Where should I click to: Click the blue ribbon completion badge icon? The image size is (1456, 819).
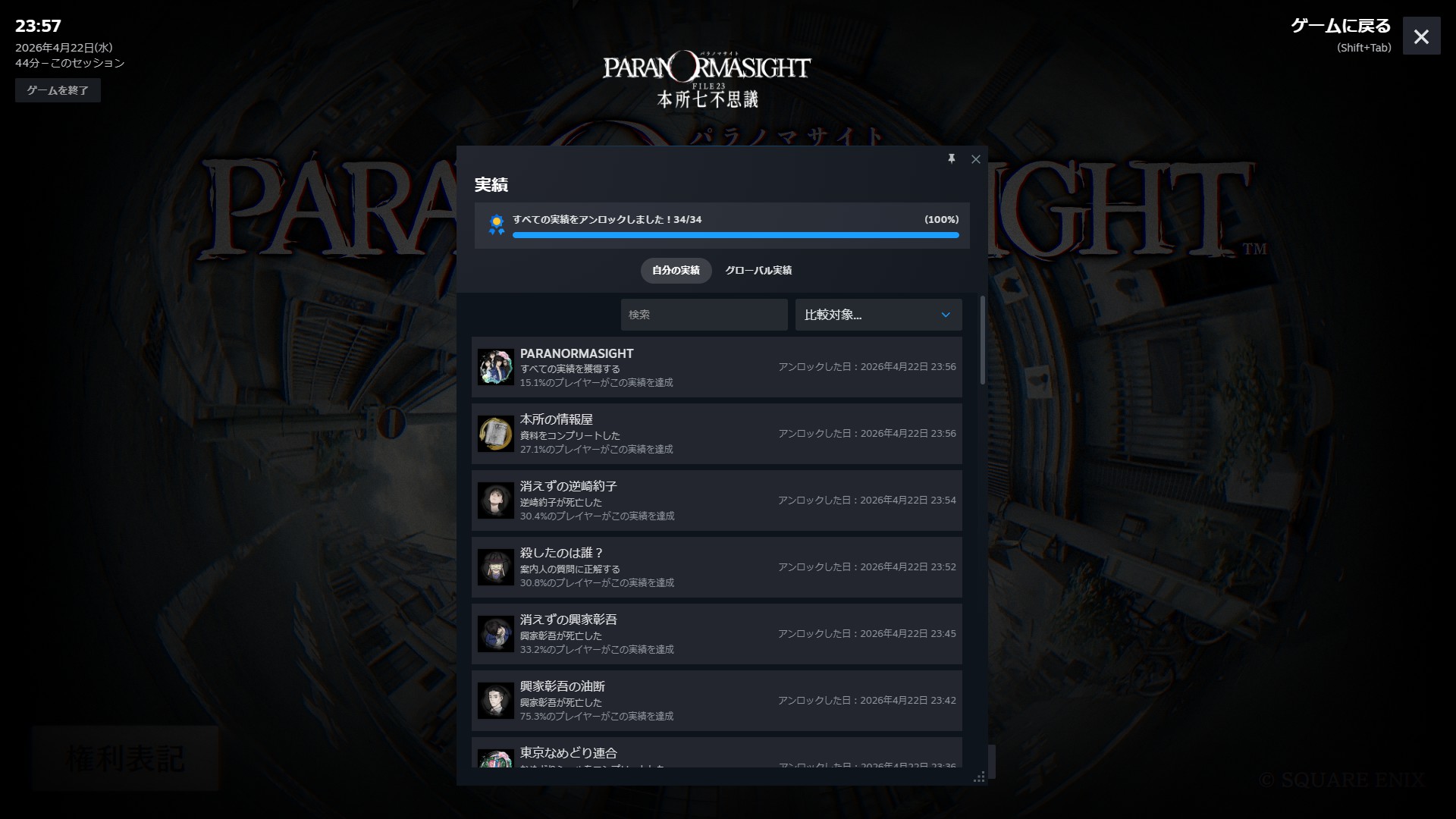tap(497, 224)
